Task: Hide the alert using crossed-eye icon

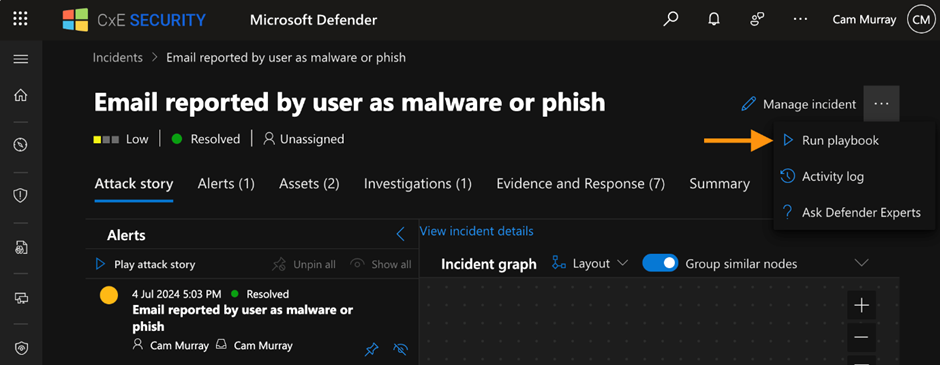Action: [400, 349]
